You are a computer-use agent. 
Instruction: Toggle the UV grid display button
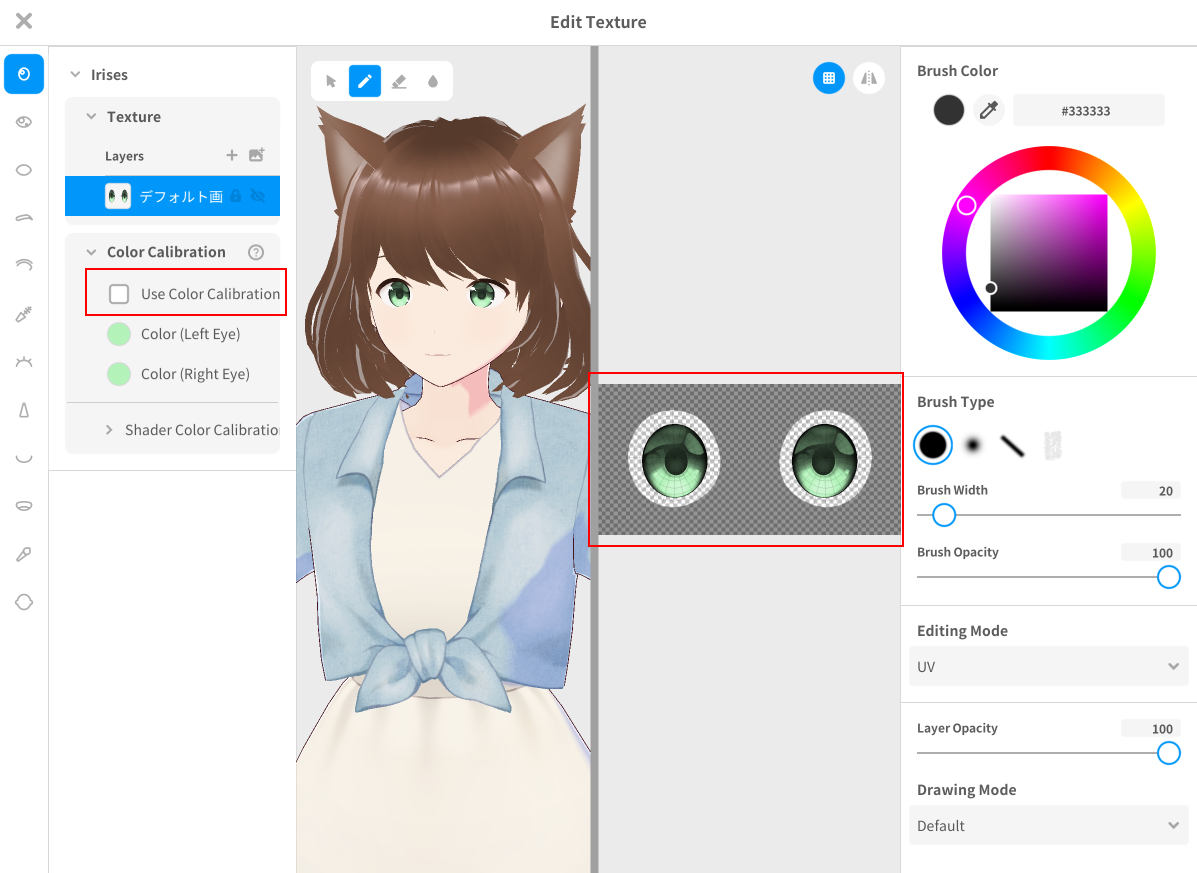coord(829,78)
